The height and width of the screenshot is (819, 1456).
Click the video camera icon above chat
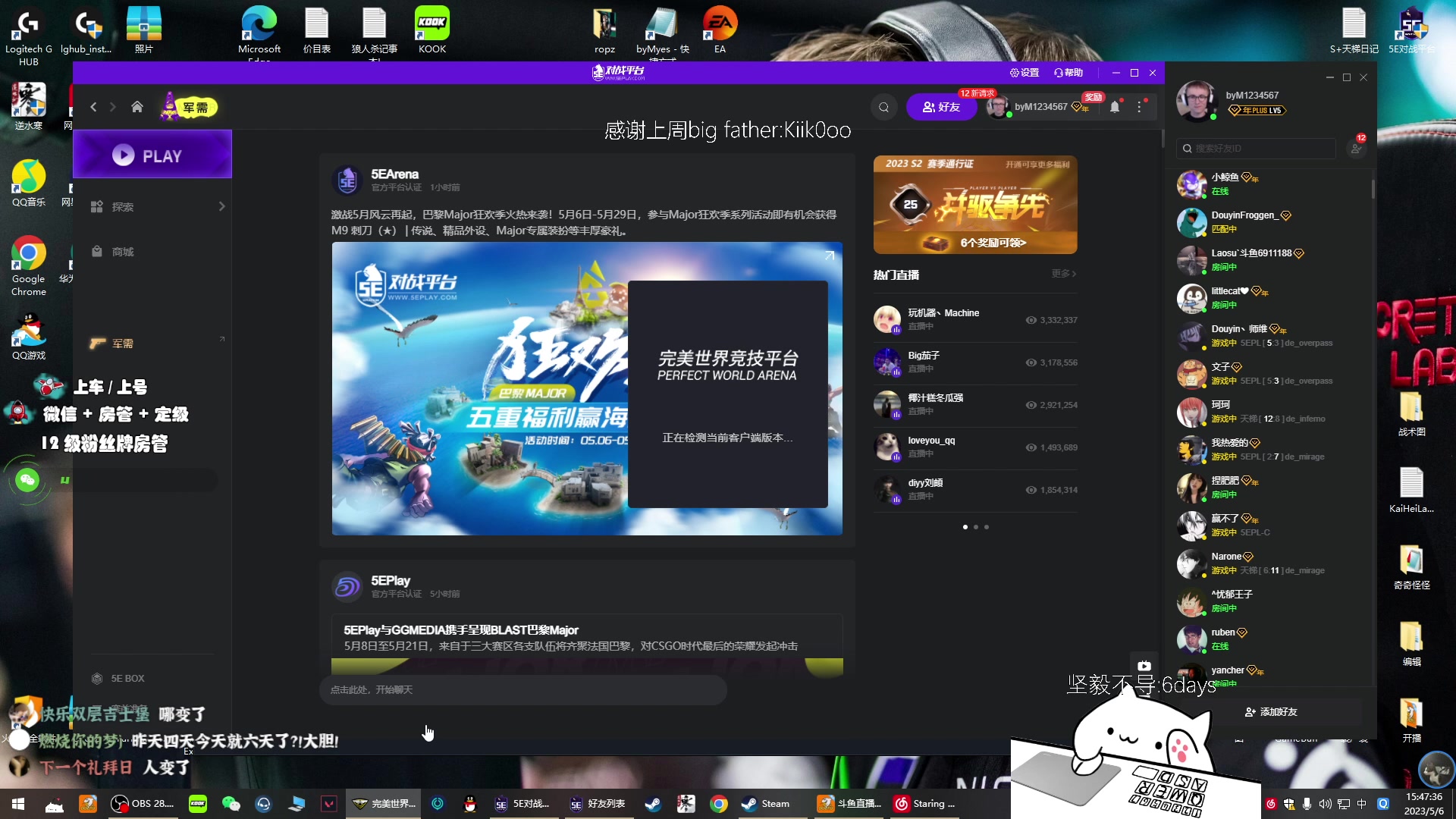pyautogui.click(x=1144, y=666)
